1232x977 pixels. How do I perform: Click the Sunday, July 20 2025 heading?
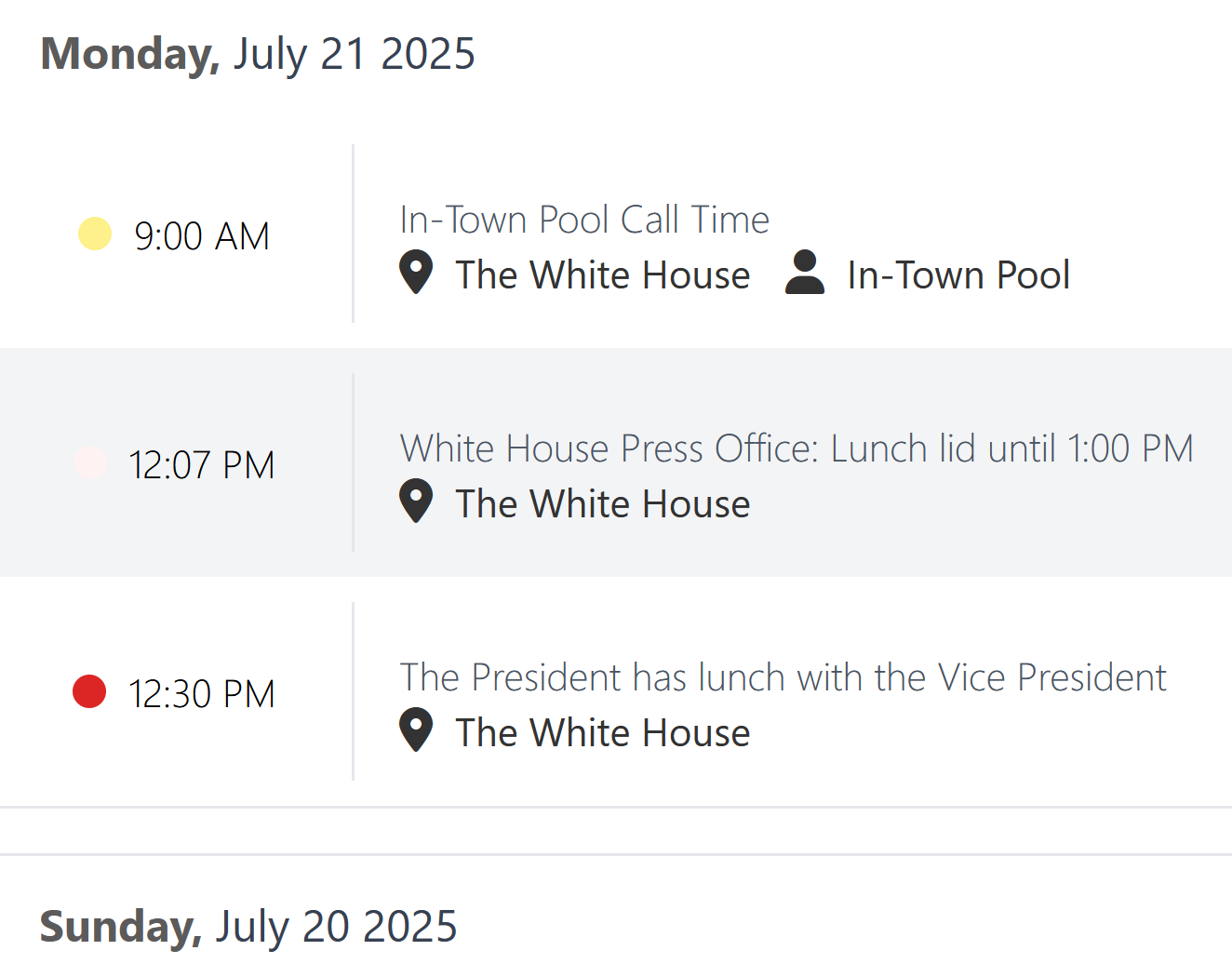248,927
